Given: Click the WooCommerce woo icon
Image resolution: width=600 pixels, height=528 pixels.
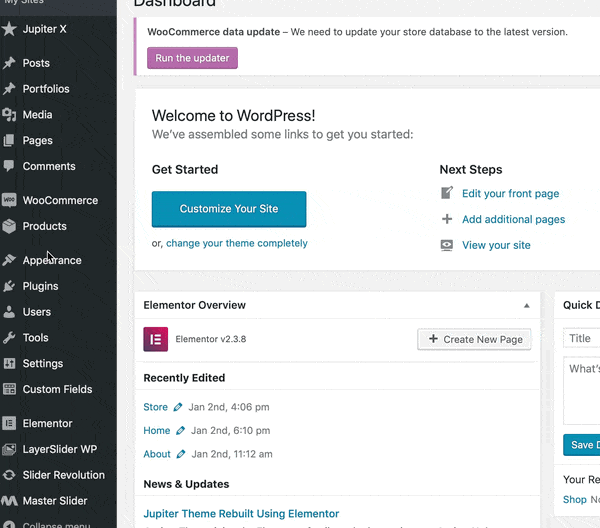Looking at the screenshot, I should click(9, 200).
